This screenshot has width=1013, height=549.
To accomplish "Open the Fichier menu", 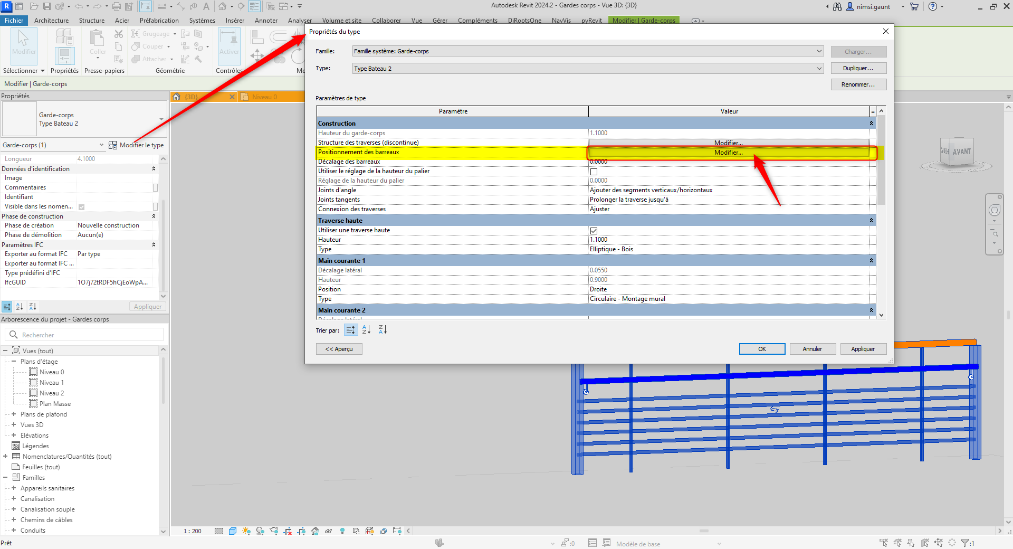I will coord(14,20).
